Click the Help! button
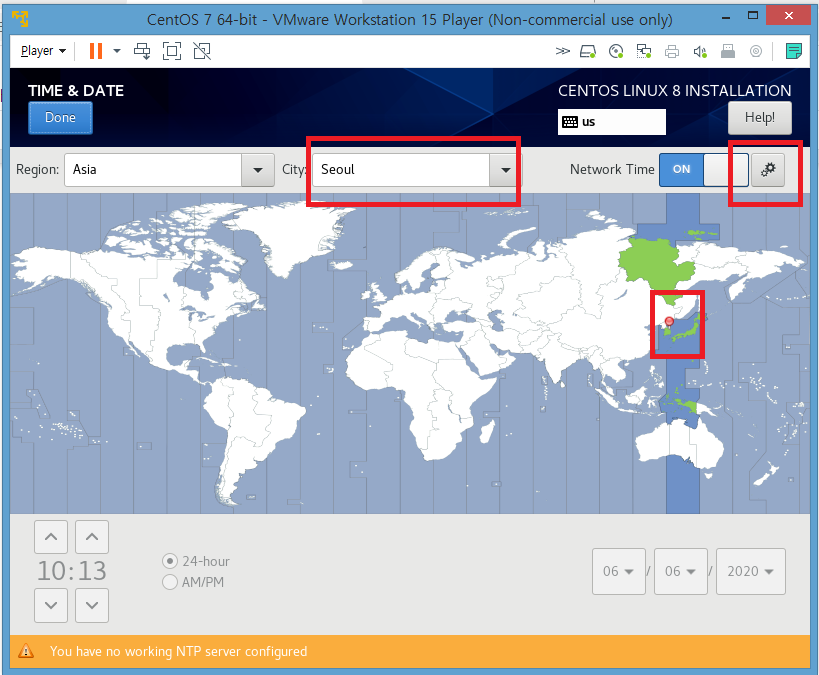The image size is (819, 675). click(759, 118)
